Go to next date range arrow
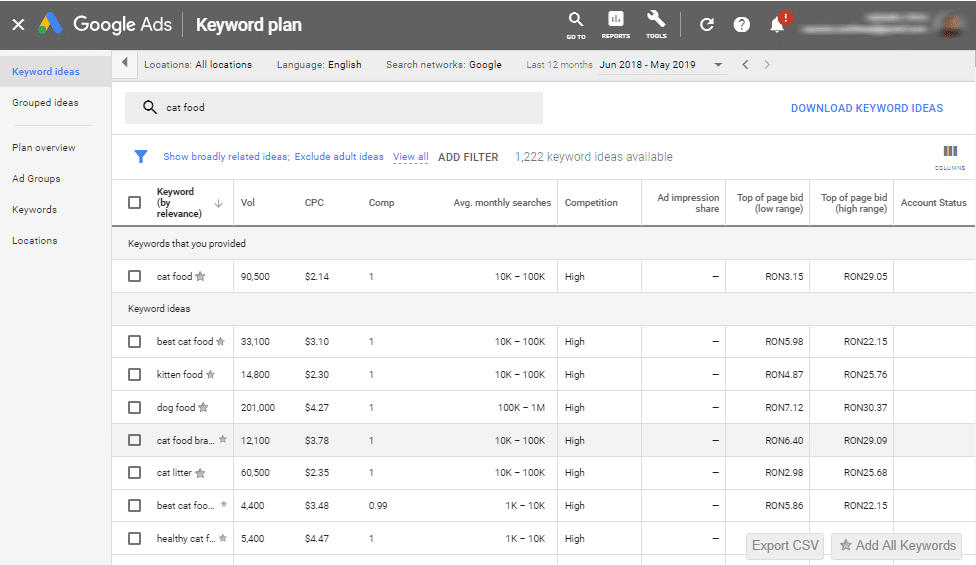The width and height of the screenshot is (976, 565). 767,65
